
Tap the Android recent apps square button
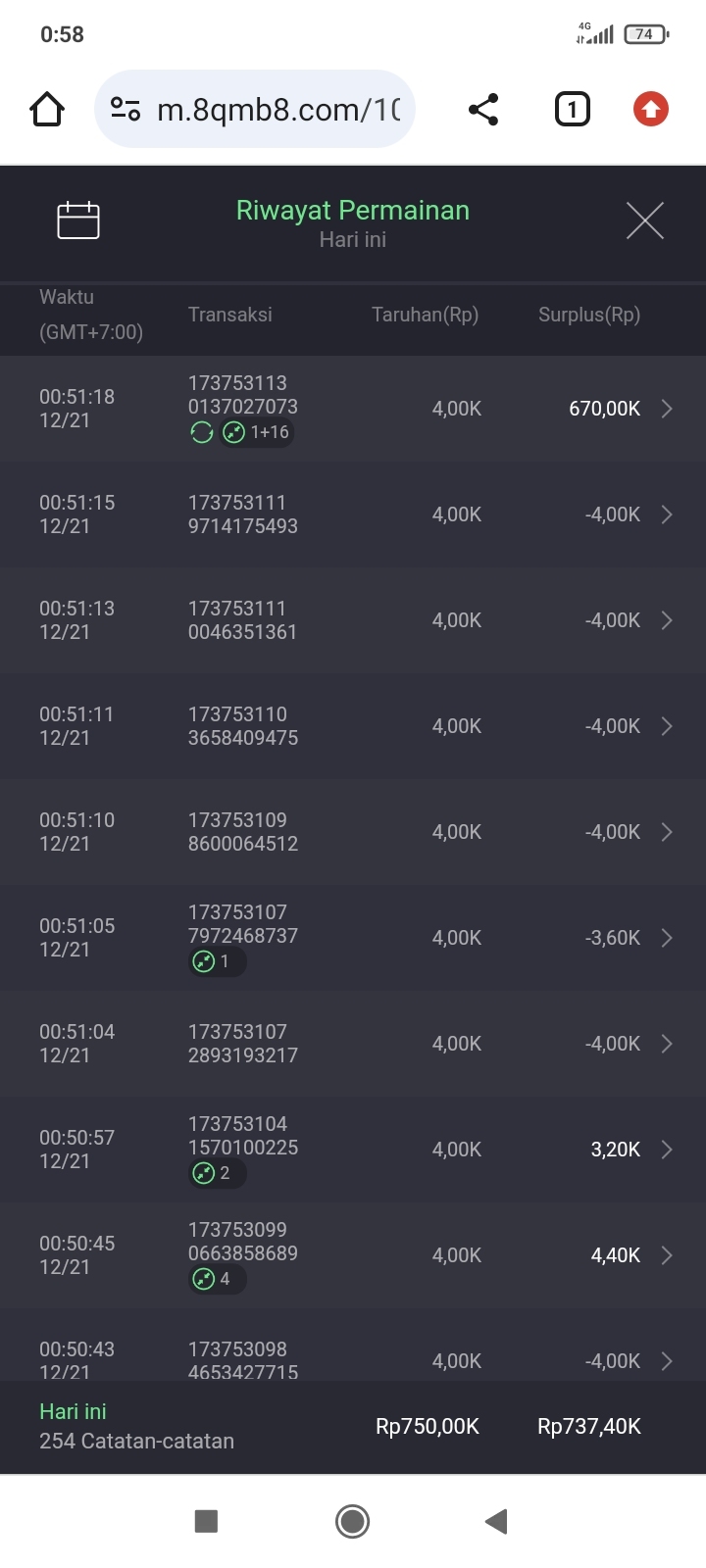(206, 1521)
